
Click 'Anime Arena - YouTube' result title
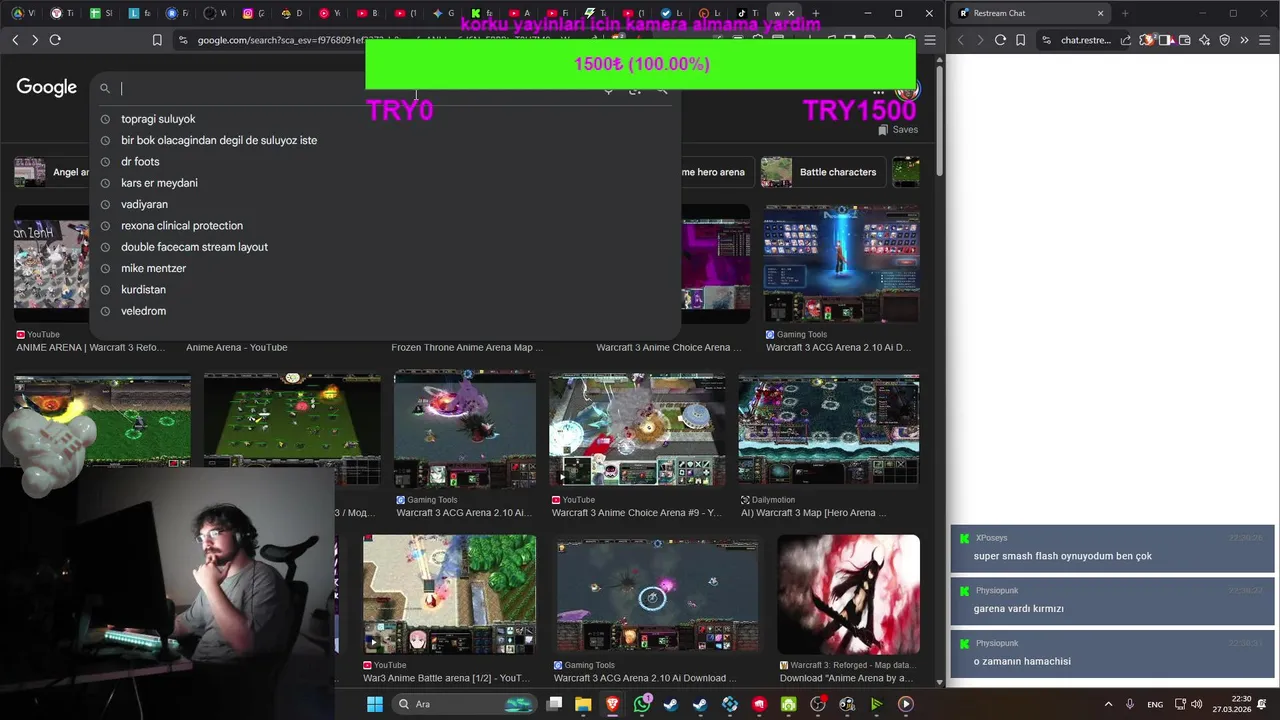(x=236, y=347)
